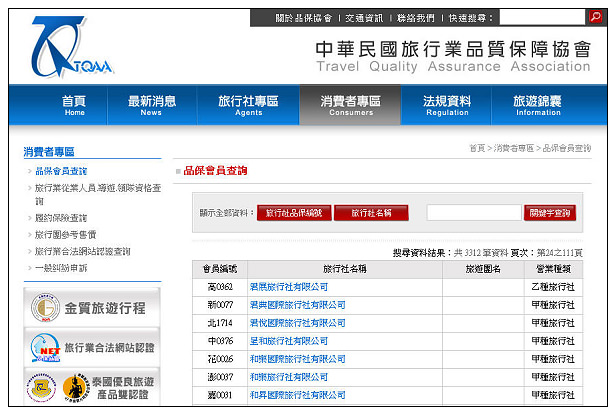Click 交通資訊 in top bar

[364, 18]
